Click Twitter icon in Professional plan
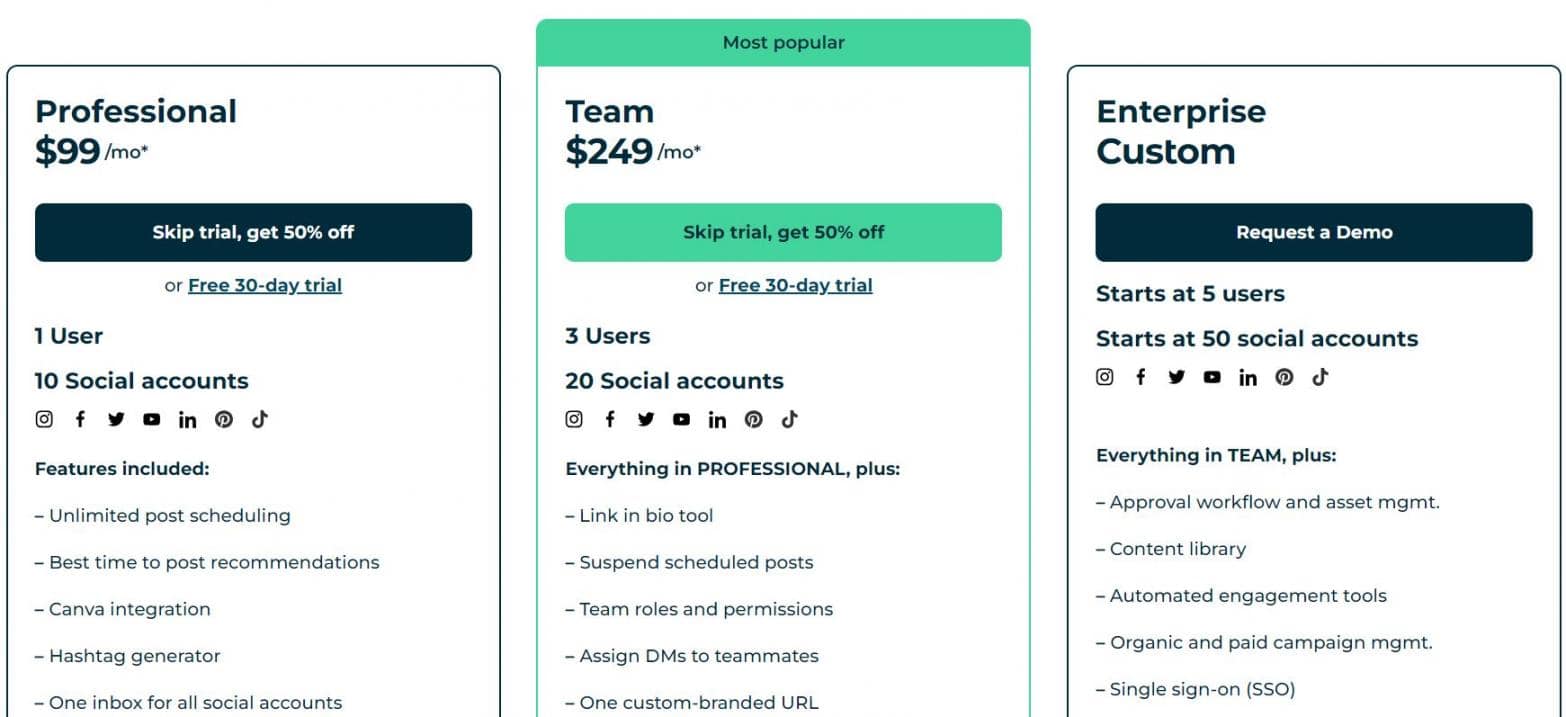 tap(116, 420)
